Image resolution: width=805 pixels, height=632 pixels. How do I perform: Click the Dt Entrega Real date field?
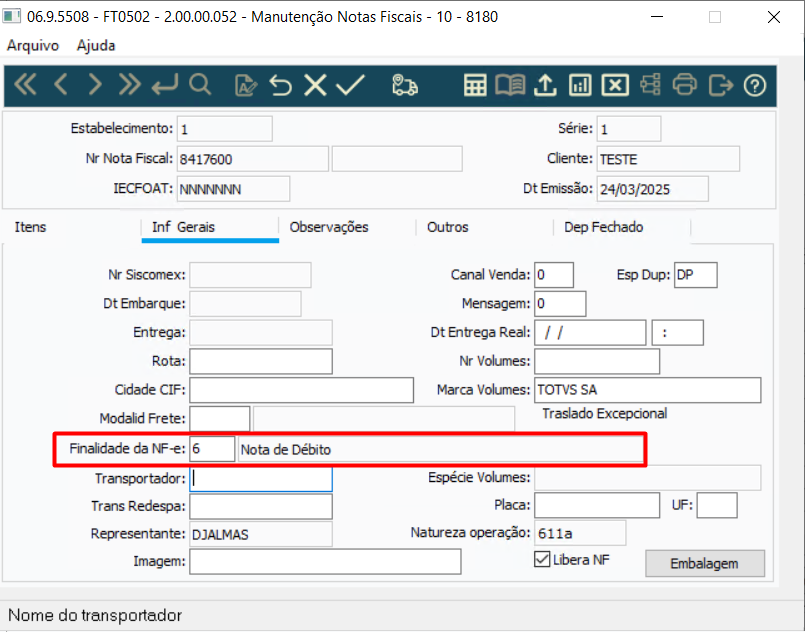tap(590, 333)
